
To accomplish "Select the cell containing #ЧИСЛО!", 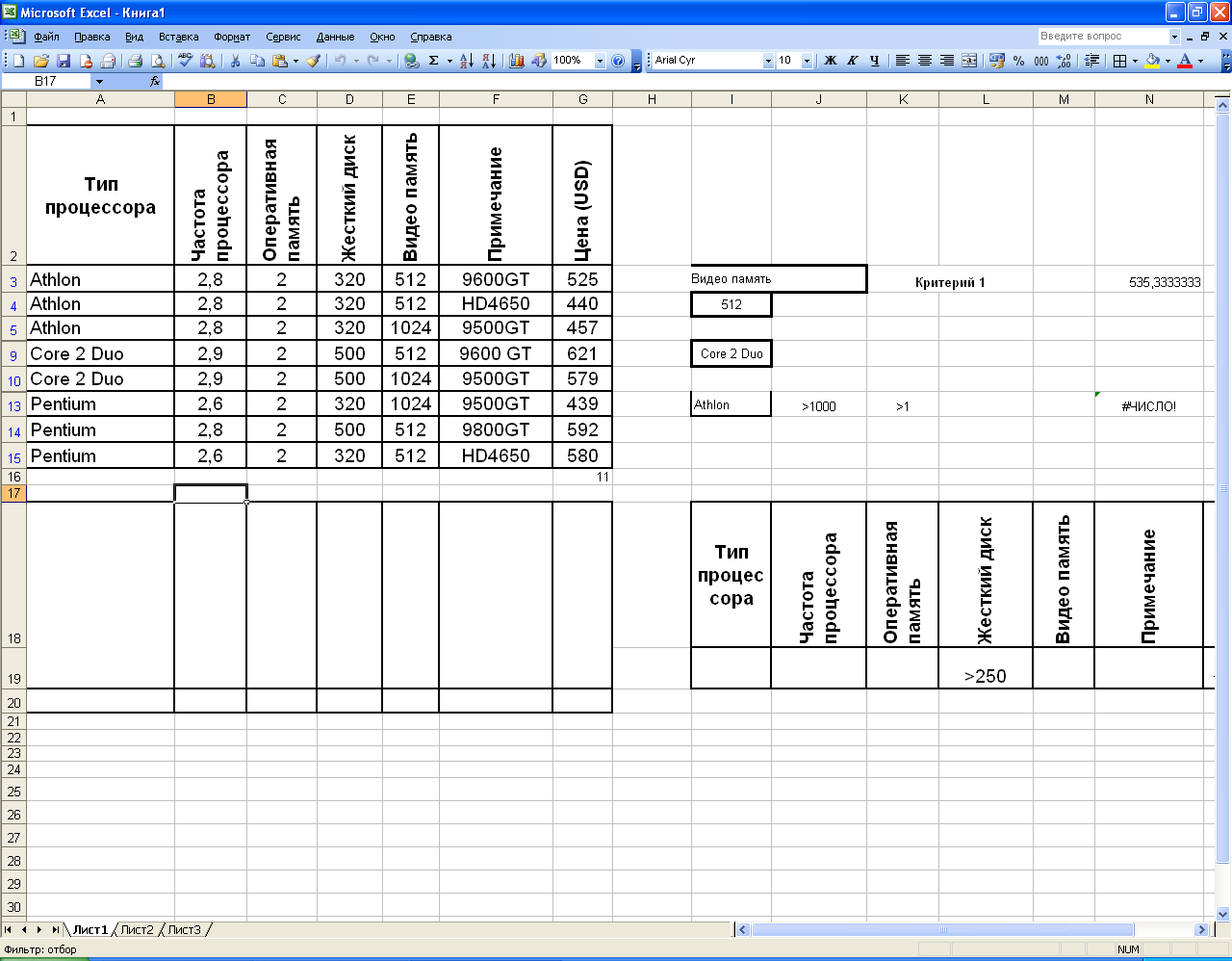I will pos(1149,405).
